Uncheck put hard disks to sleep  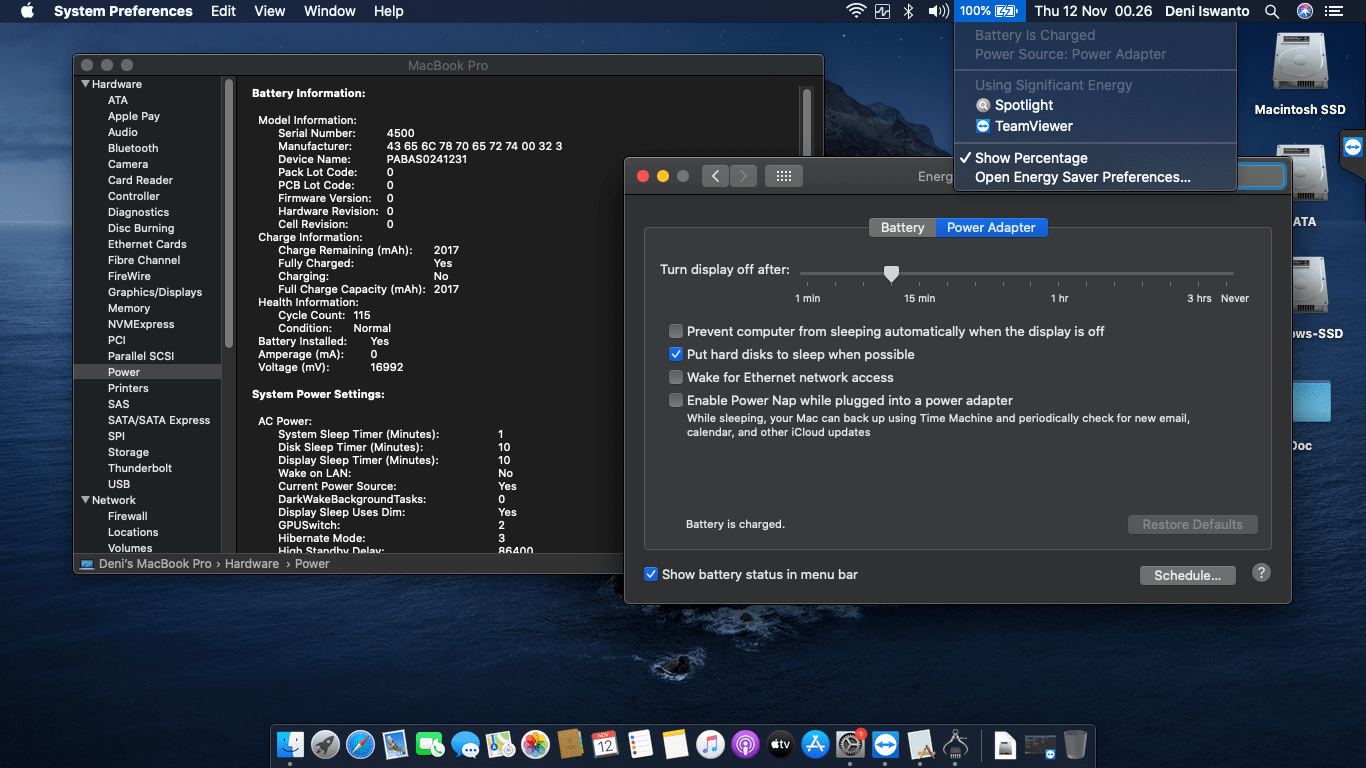pos(677,354)
